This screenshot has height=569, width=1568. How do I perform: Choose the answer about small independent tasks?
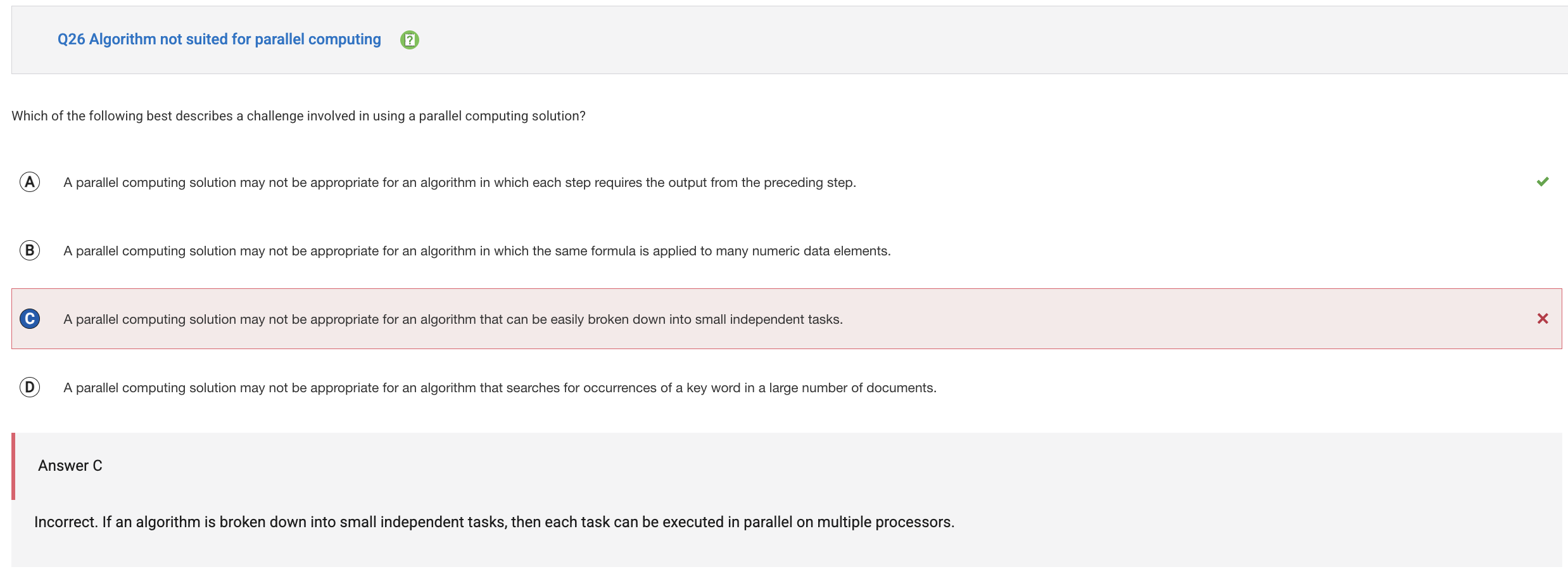(x=453, y=319)
